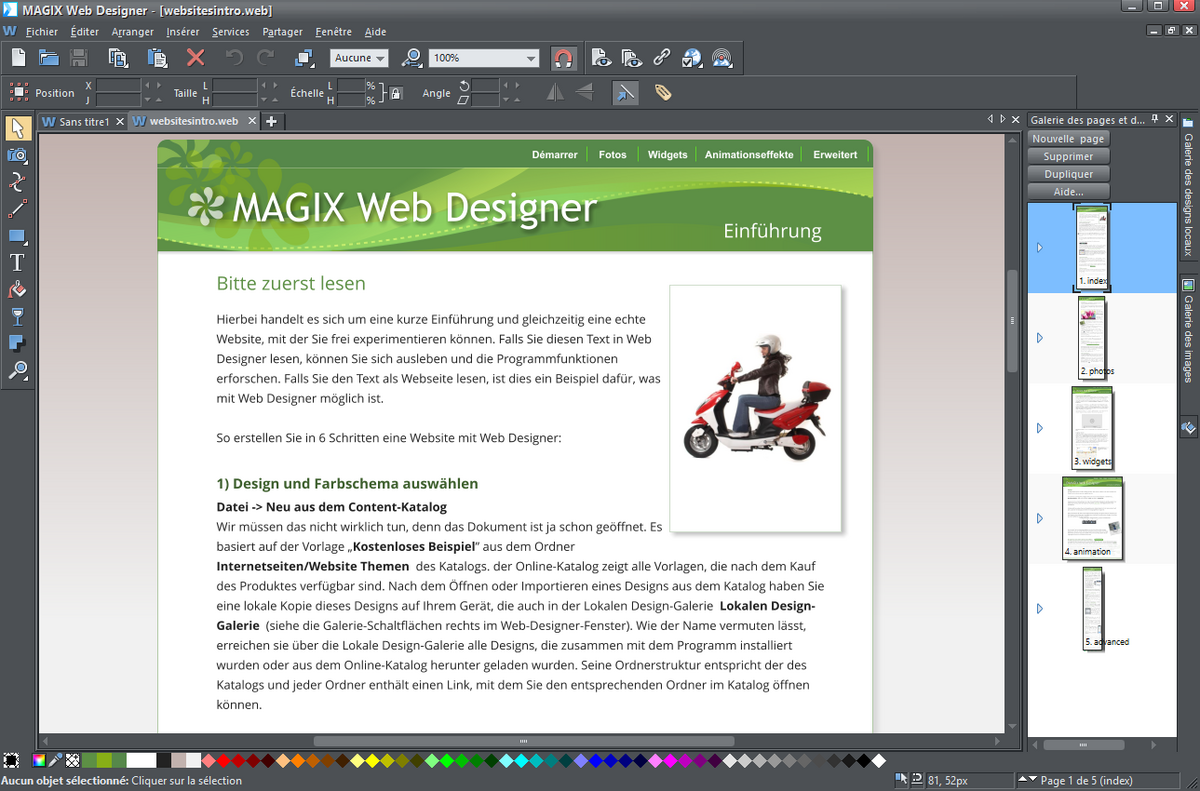
Task: Click the X position input field
Action: click(x=118, y=85)
